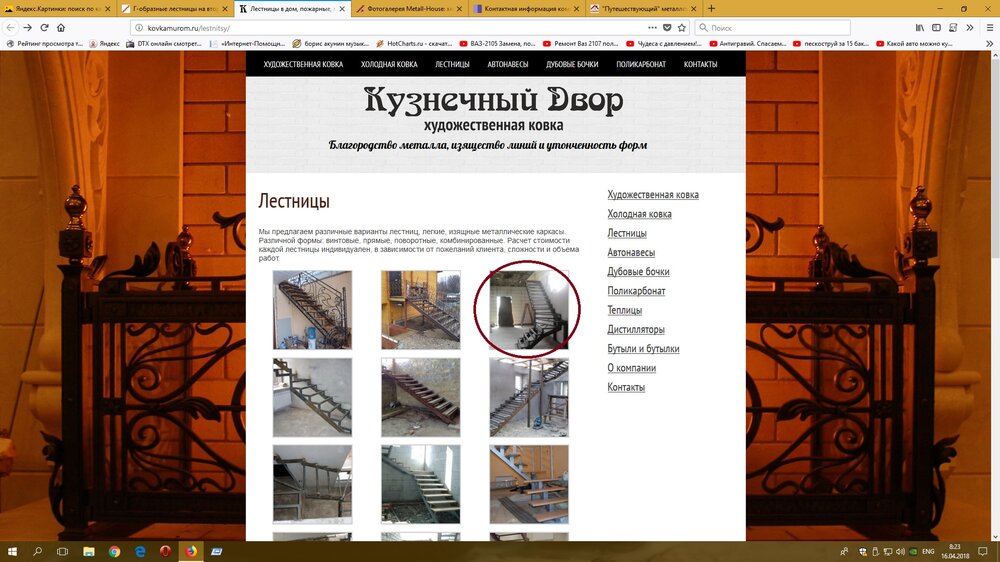Open bookmark Ремонт Ваз 2107

pyautogui.click(x=580, y=44)
